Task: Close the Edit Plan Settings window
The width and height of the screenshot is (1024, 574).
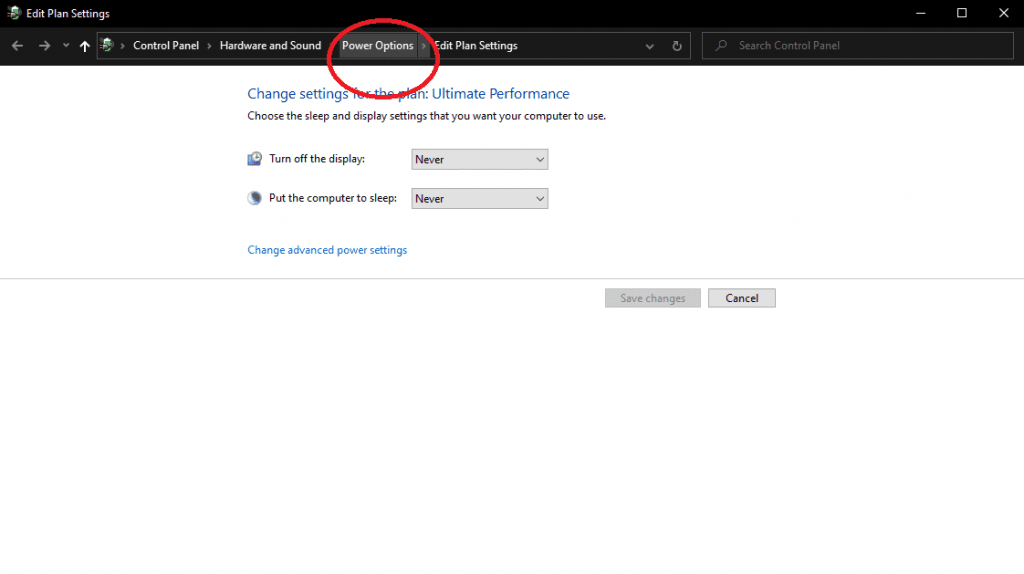Action: (x=1004, y=13)
